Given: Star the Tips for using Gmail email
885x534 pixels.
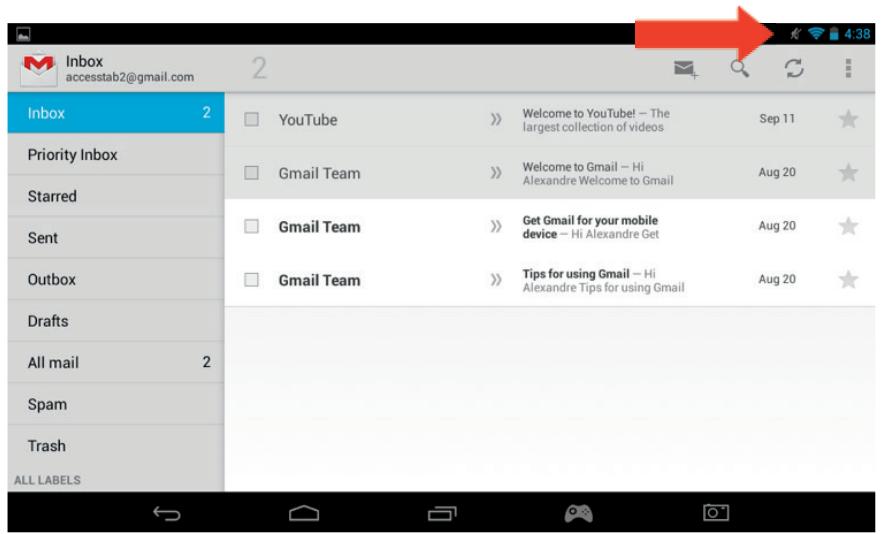Looking at the screenshot, I should pos(848,279).
